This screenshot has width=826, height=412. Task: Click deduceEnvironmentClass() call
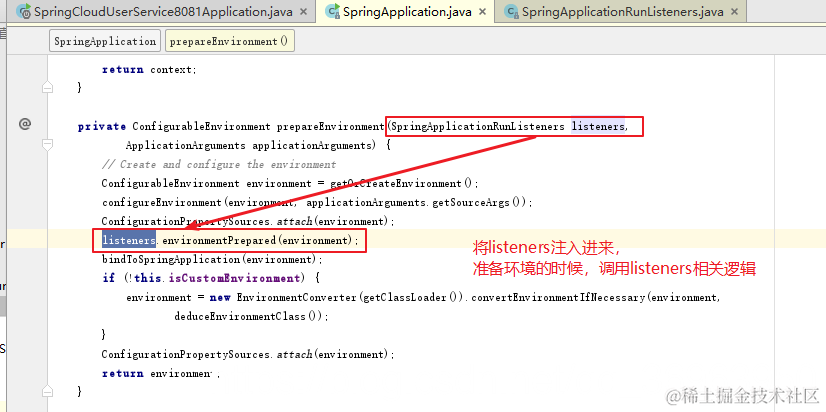point(248,316)
